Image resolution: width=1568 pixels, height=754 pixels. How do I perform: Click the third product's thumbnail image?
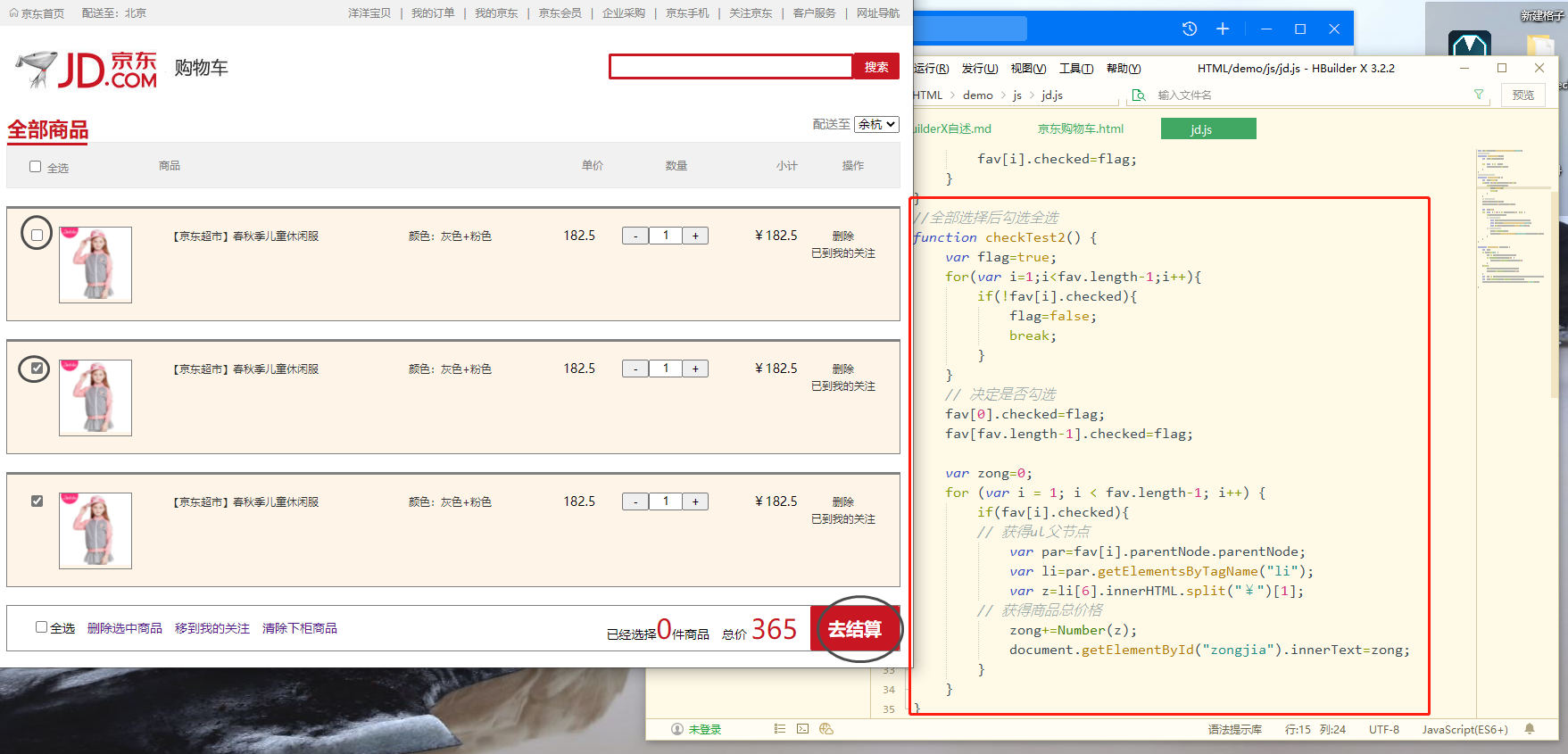coord(95,531)
